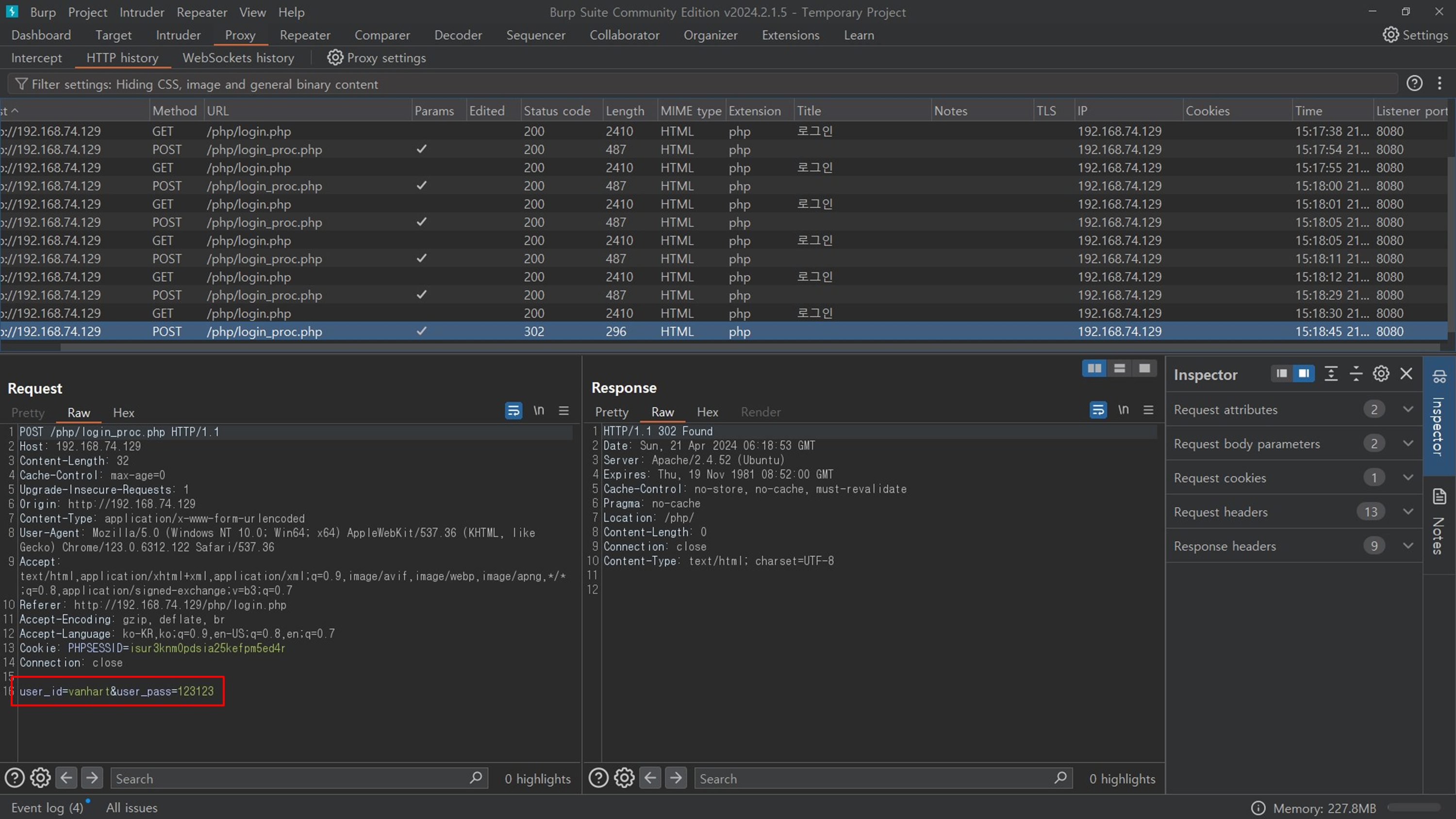Viewport: 1456px width, 819px height.
Task: Sort table by Length column
Action: [x=629, y=111]
